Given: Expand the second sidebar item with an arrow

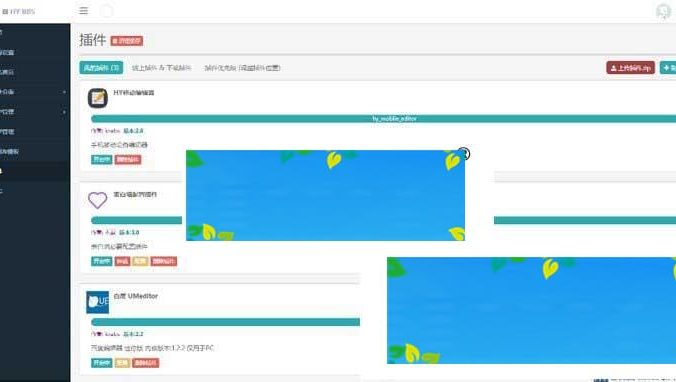Looking at the screenshot, I should pyautogui.click(x=34, y=112).
